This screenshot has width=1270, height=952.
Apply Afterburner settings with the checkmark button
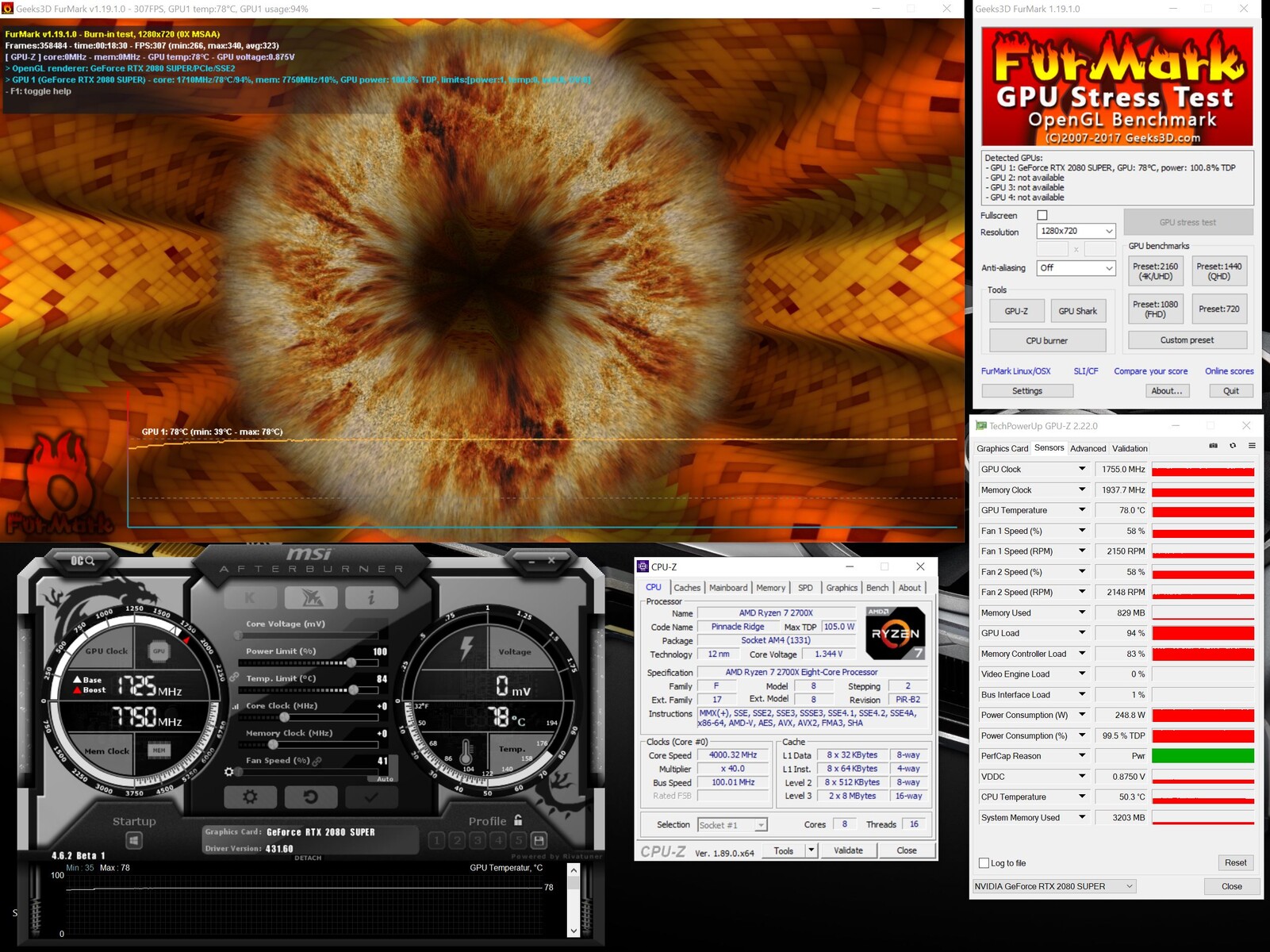click(x=371, y=797)
